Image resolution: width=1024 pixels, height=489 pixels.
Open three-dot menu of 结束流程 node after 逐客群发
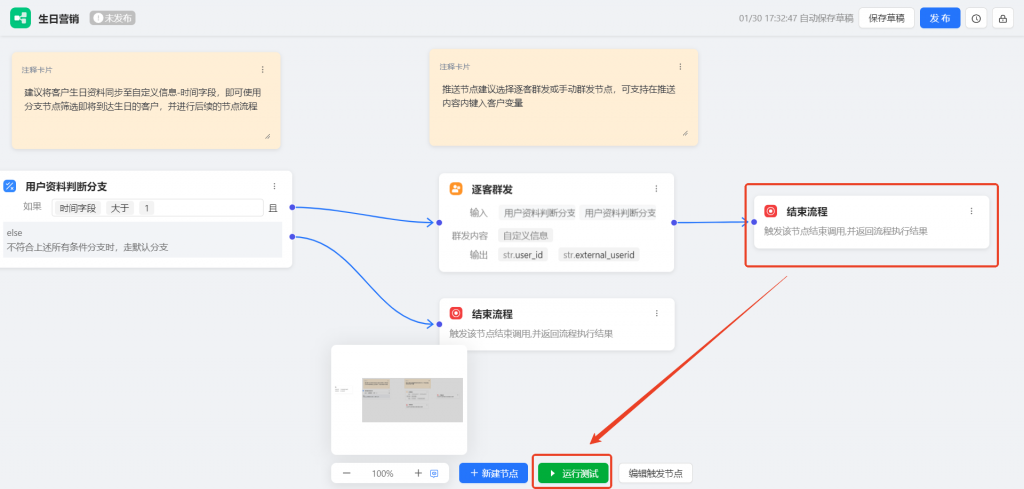(x=971, y=211)
